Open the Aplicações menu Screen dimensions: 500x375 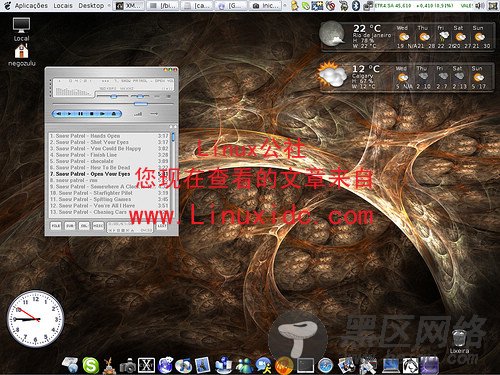[x=31, y=6]
